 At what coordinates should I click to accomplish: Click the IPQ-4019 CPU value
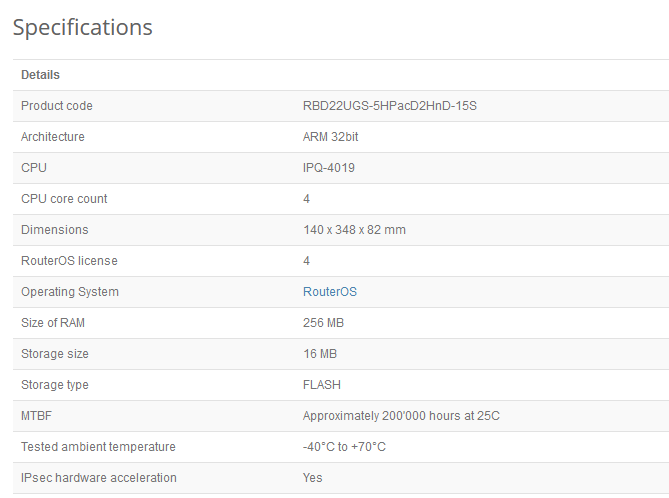tap(328, 168)
